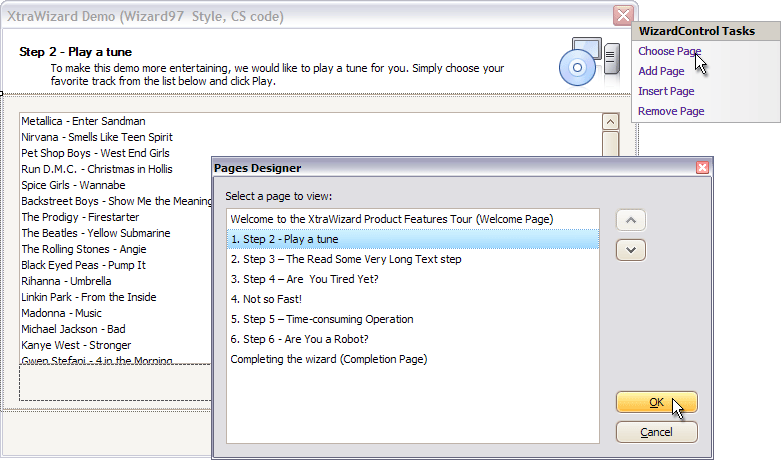Select the Welcome Page entry in the page list

tap(413, 219)
